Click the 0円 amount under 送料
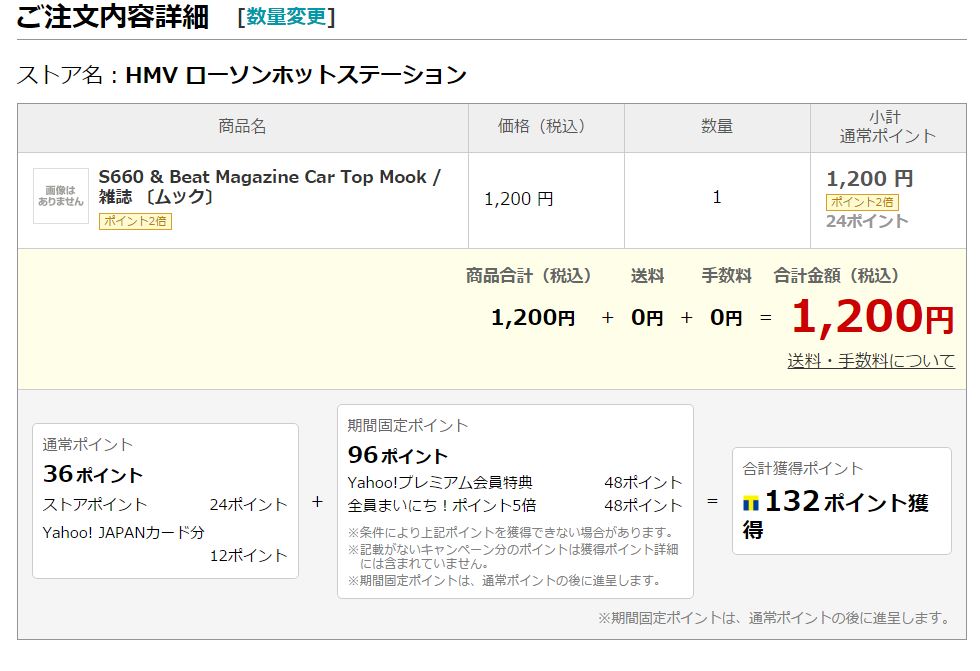Viewport: 980px width, 671px height. [x=647, y=318]
